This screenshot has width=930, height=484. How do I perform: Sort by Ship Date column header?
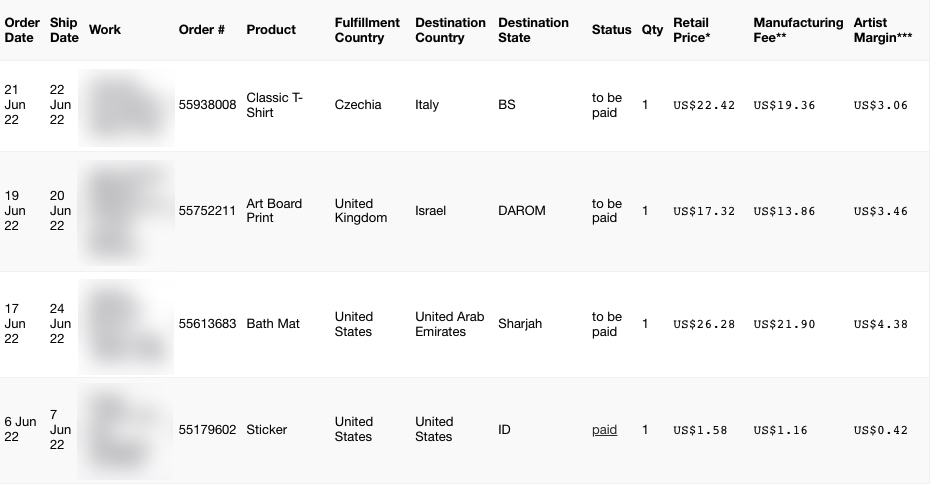(64, 30)
